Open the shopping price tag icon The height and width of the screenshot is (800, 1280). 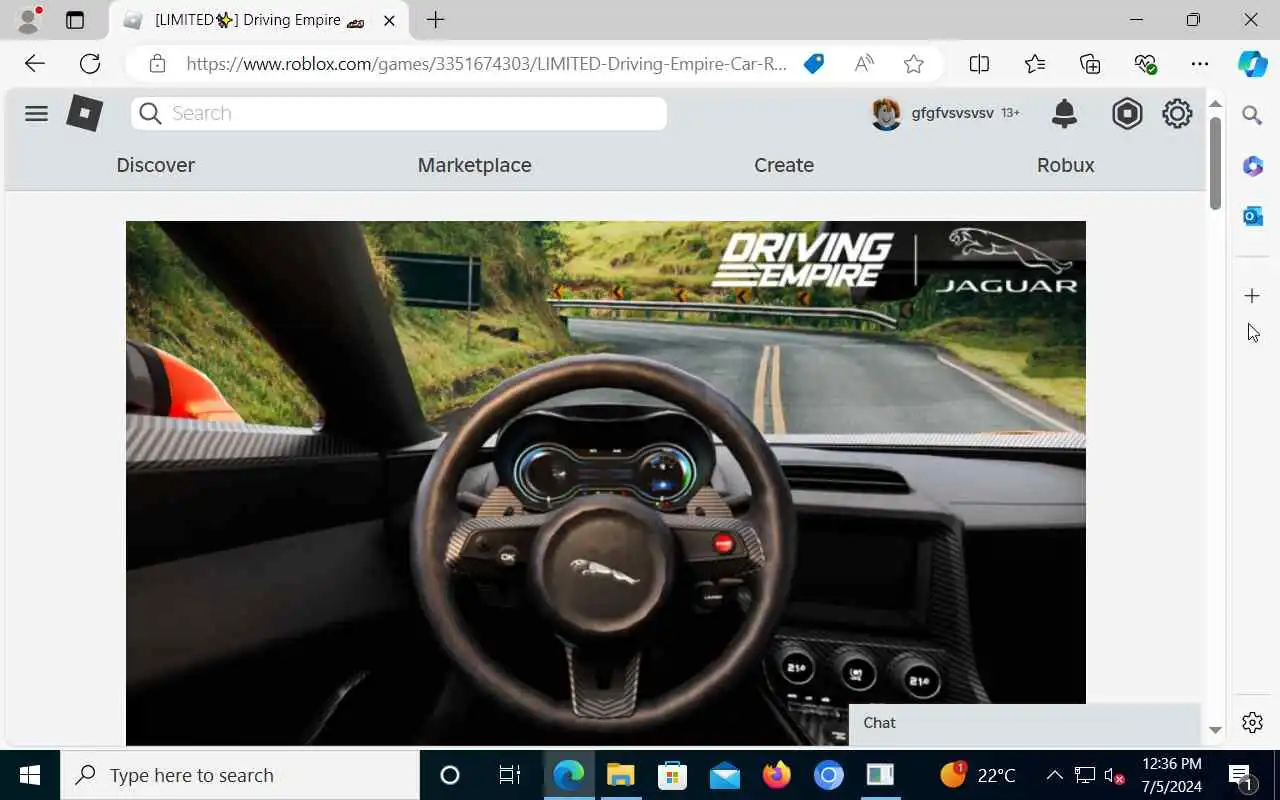(814, 64)
